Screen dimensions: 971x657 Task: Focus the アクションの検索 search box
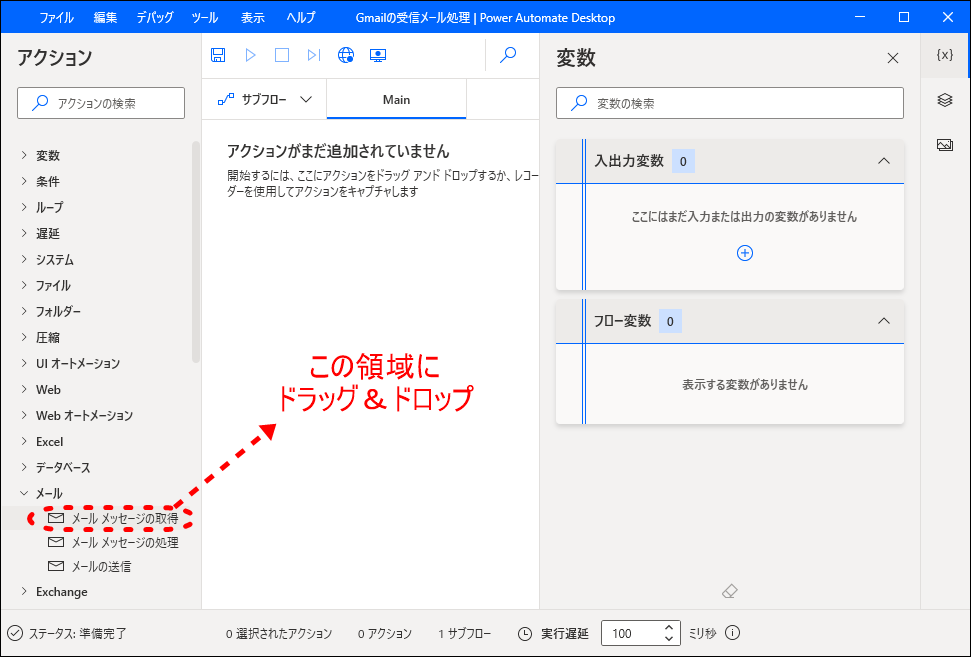pyautogui.click(x=101, y=103)
